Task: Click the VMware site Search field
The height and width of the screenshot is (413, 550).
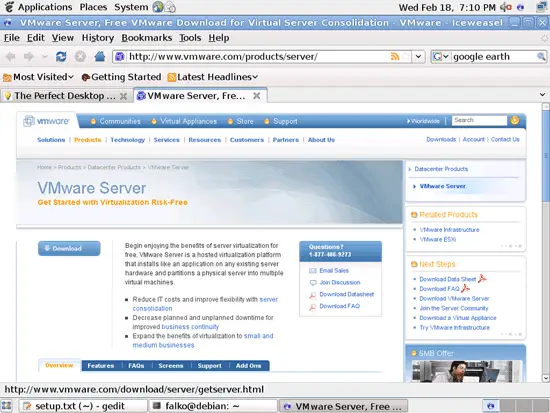Action: 479,120
